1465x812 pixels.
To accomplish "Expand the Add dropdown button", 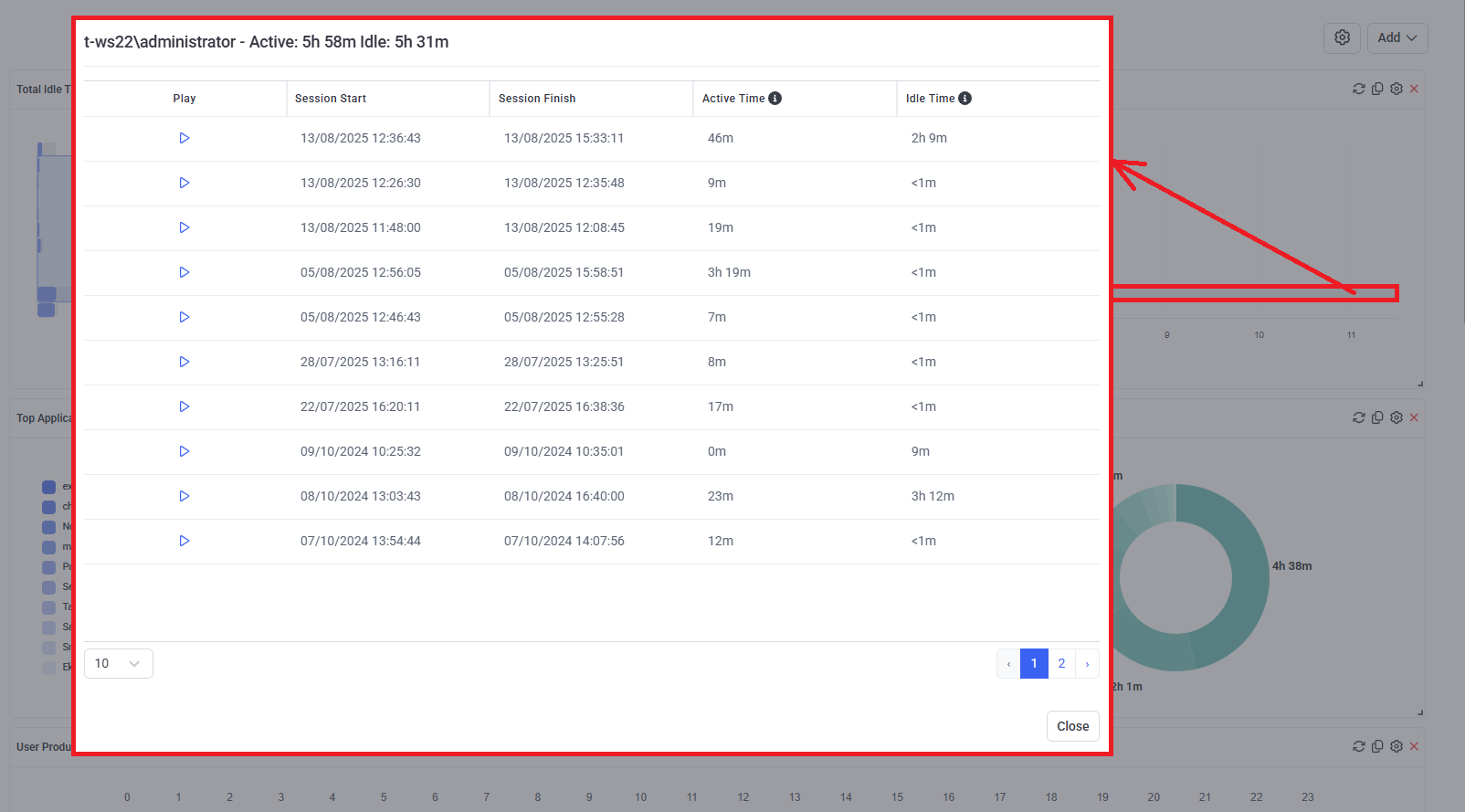I will pyautogui.click(x=1396, y=37).
